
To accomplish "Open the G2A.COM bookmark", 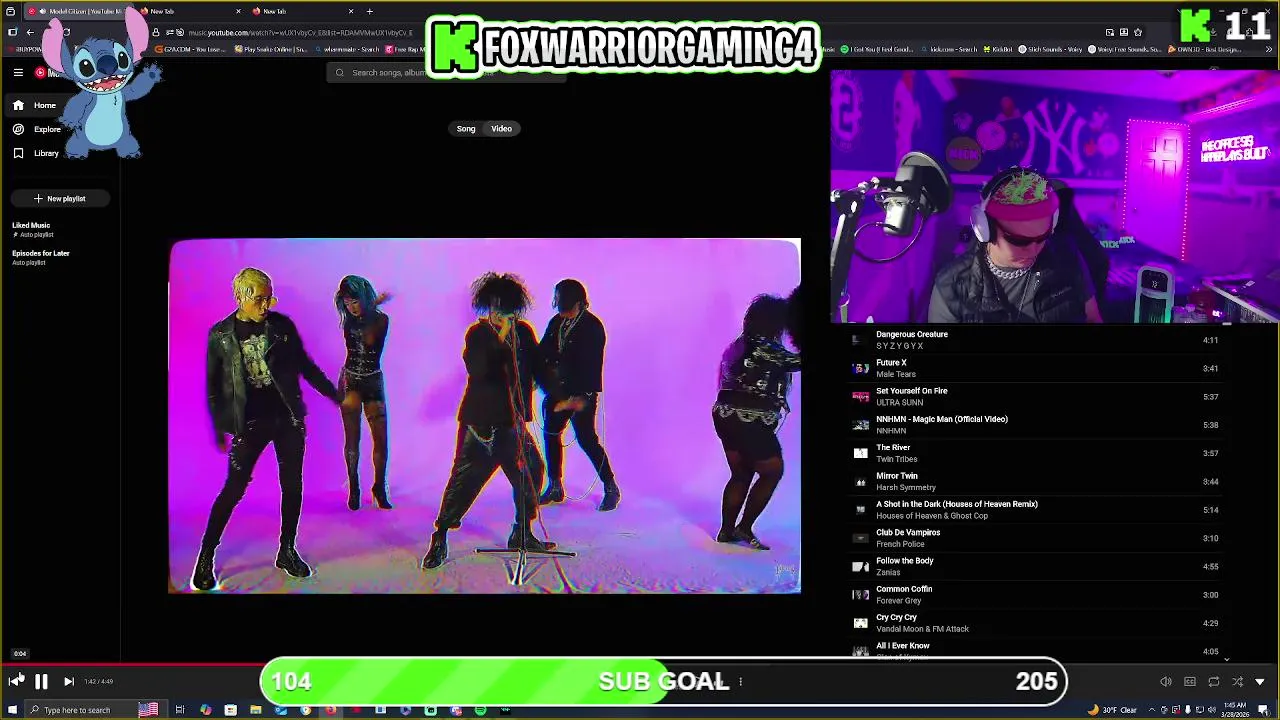I will [192, 48].
